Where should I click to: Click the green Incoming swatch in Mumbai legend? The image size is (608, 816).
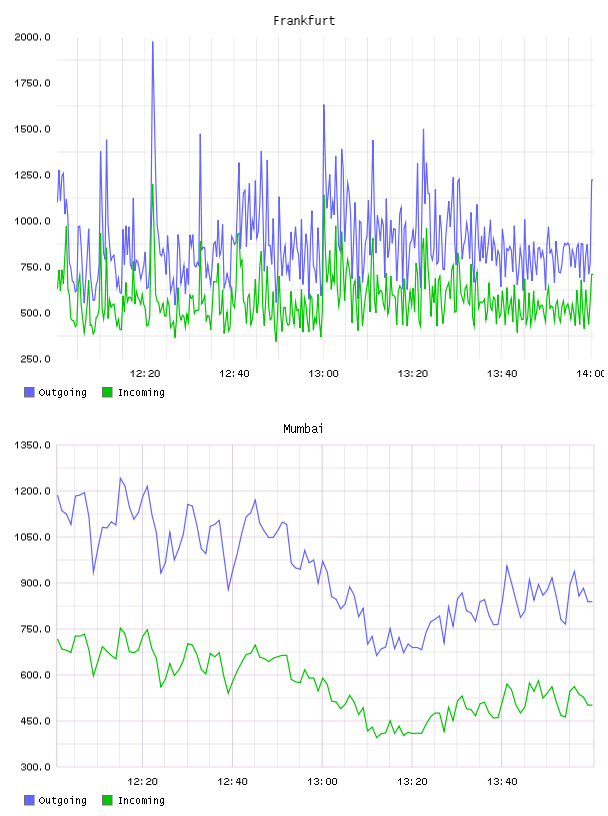[107, 800]
